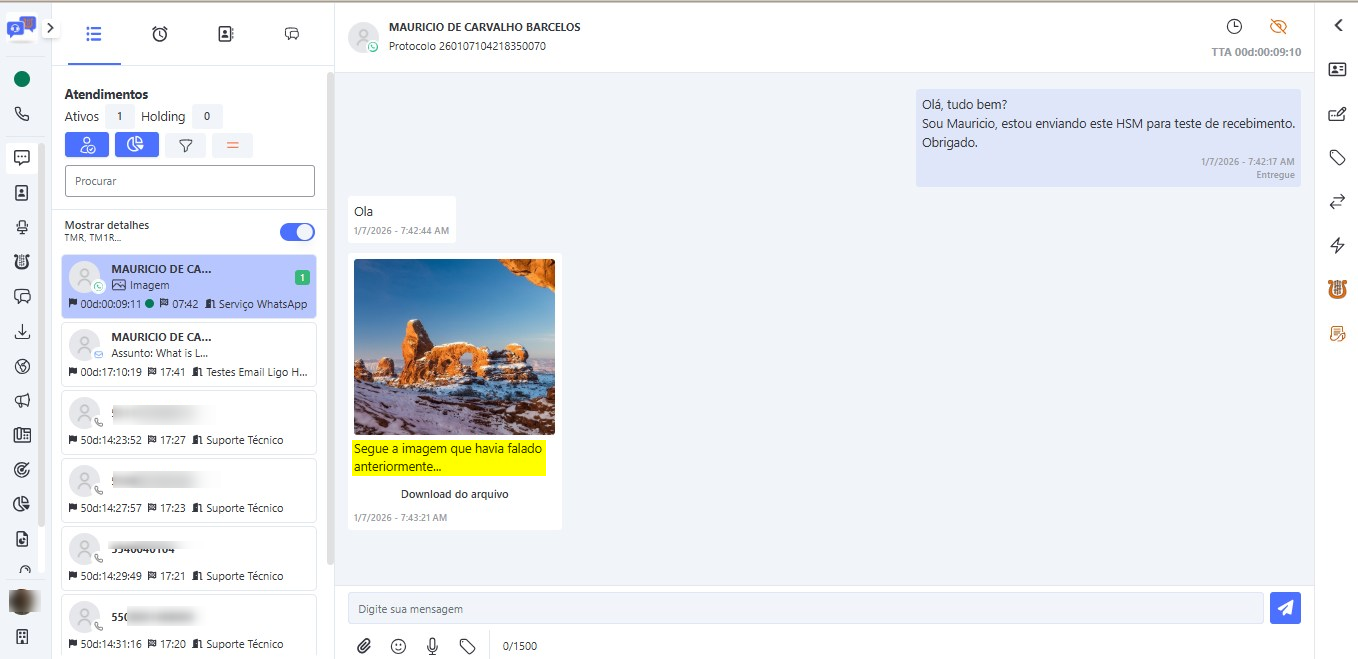Screen dimensions: 1358x659
Task: Switch to the contact card tab at the top
Action: pos(225,33)
